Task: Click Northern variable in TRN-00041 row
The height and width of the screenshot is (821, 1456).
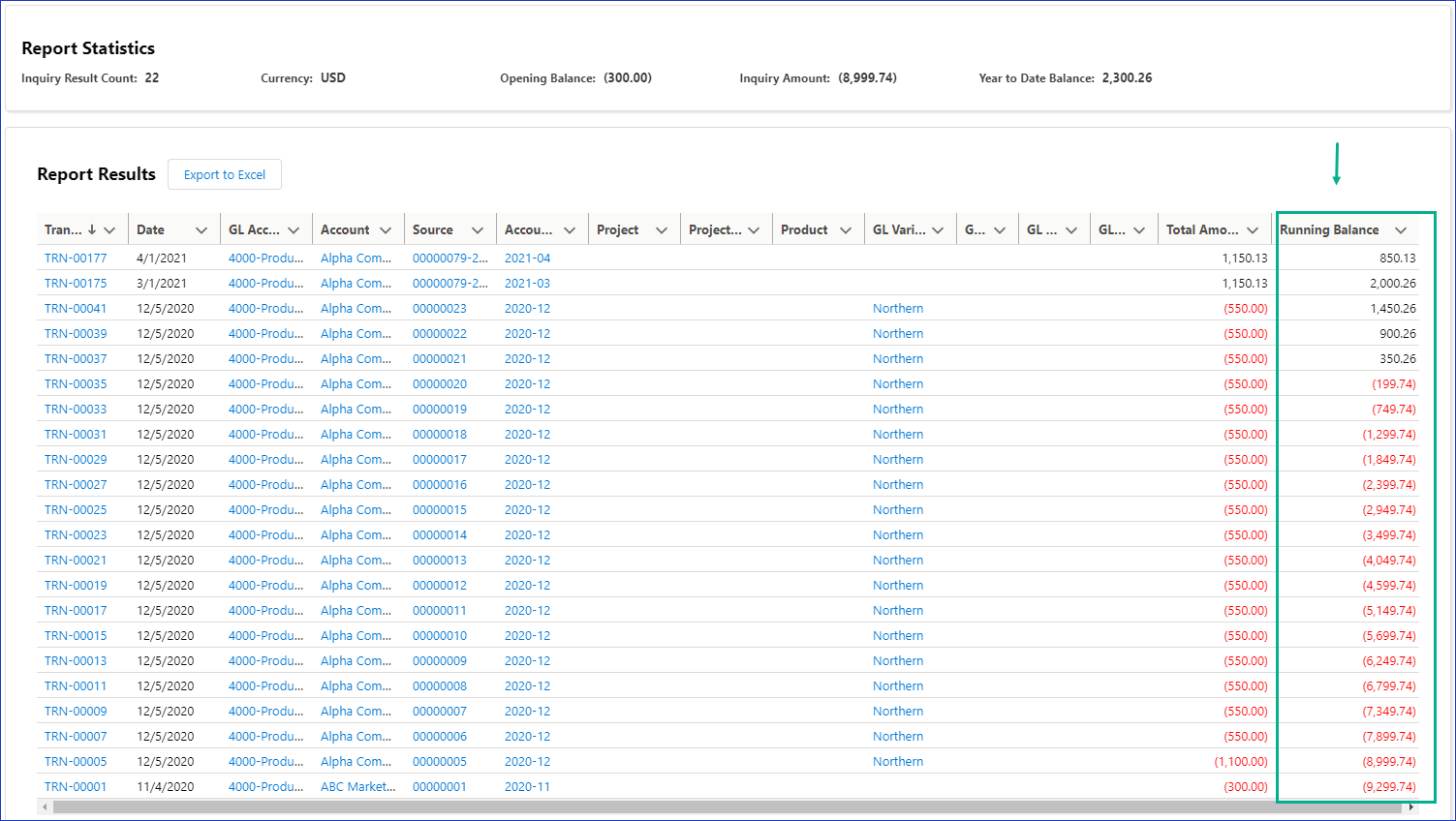Action: coord(897,309)
